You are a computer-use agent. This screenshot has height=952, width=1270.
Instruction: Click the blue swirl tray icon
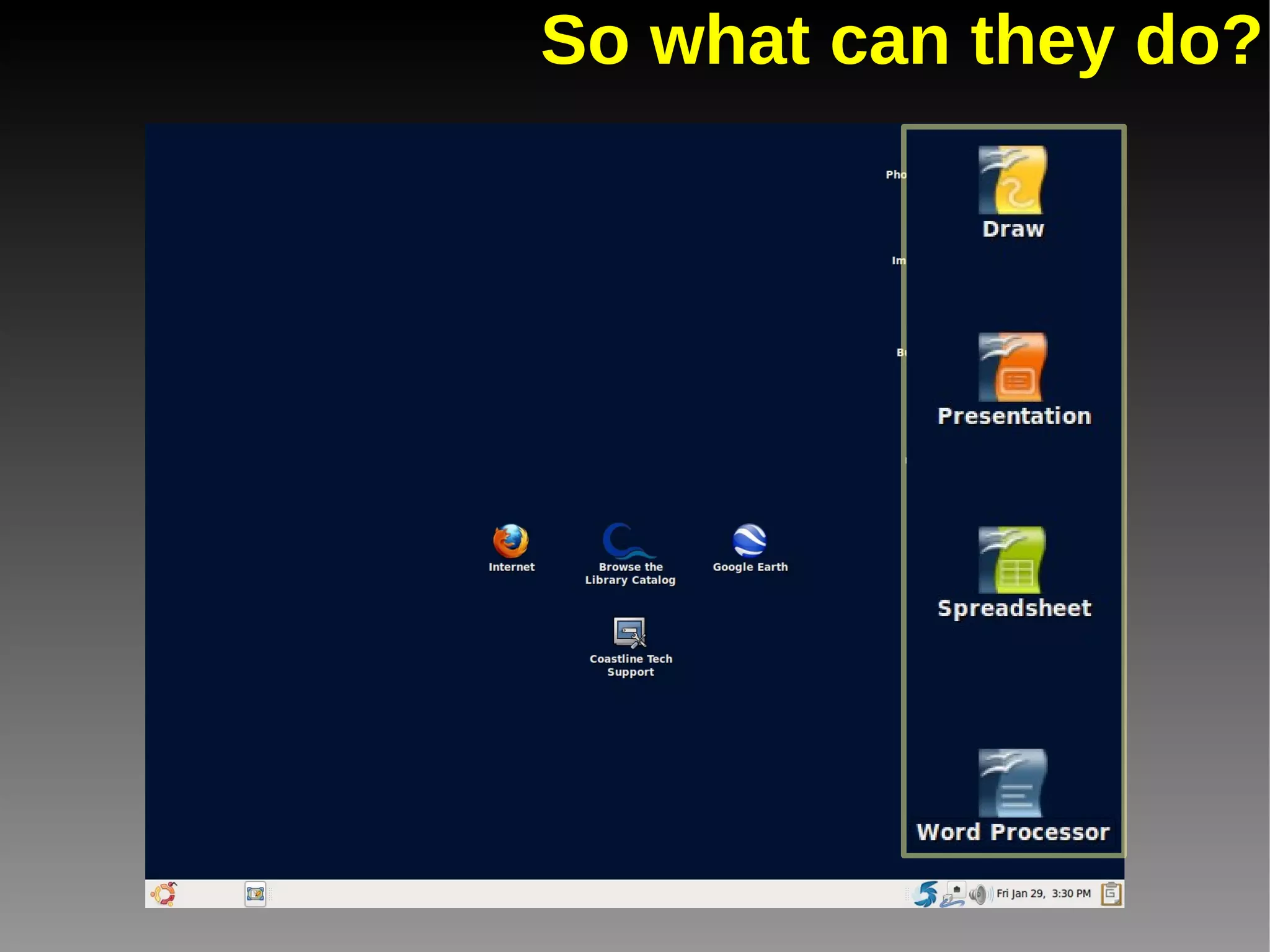coord(926,894)
